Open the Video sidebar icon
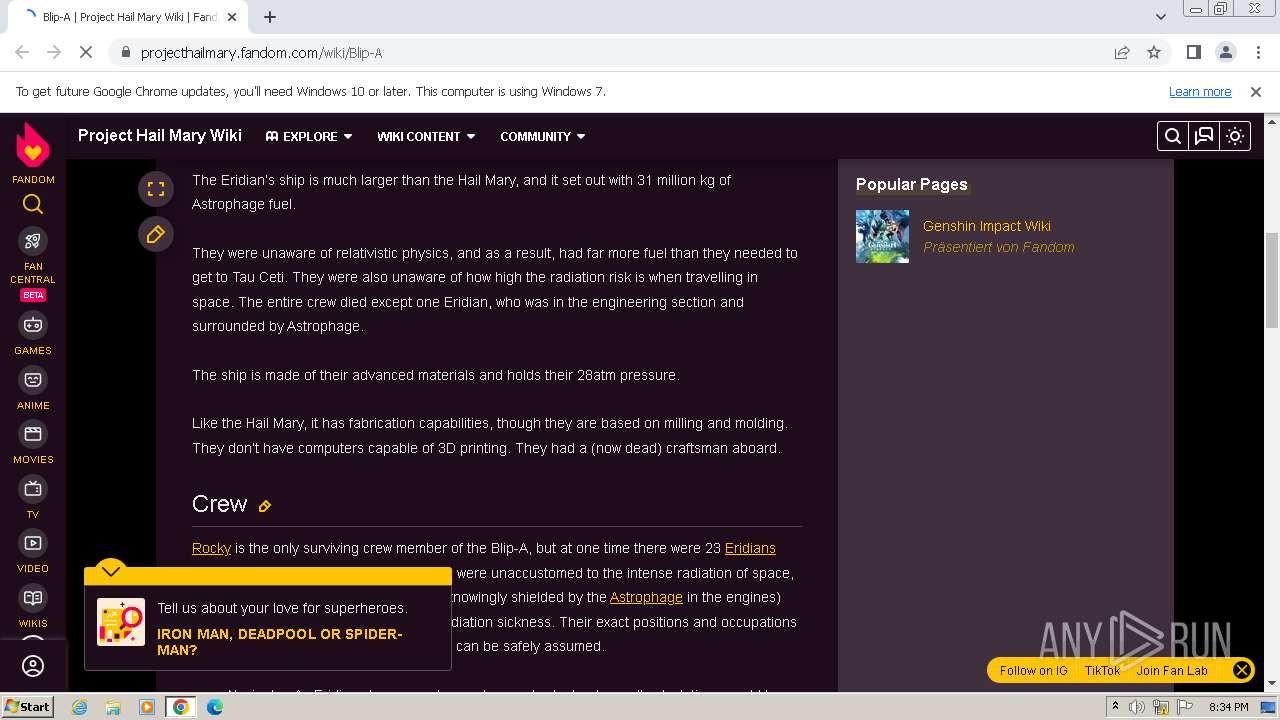Image resolution: width=1280 pixels, height=720 pixels. click(33, 543)
